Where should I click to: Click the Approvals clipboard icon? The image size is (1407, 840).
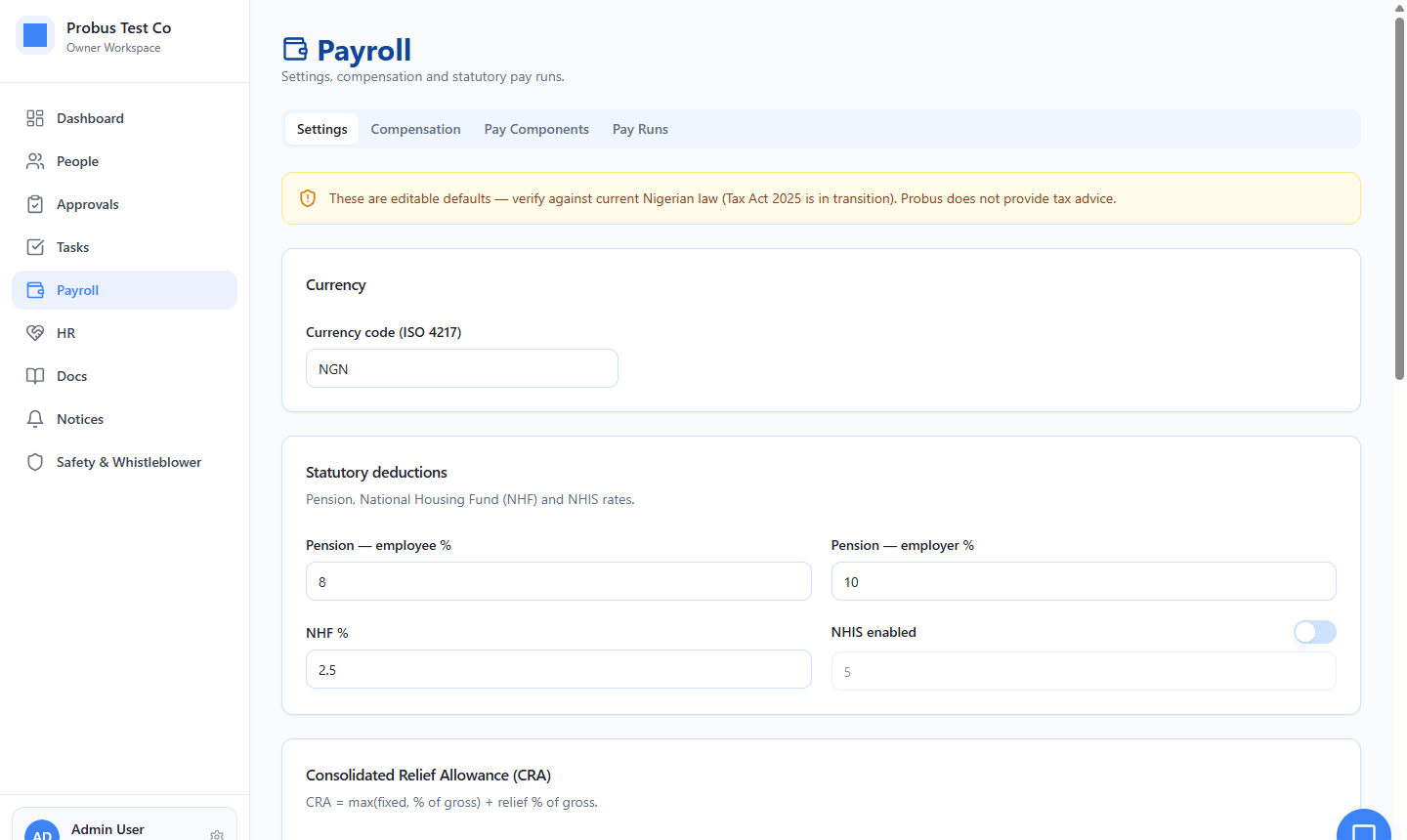click(x=35, y=204)
